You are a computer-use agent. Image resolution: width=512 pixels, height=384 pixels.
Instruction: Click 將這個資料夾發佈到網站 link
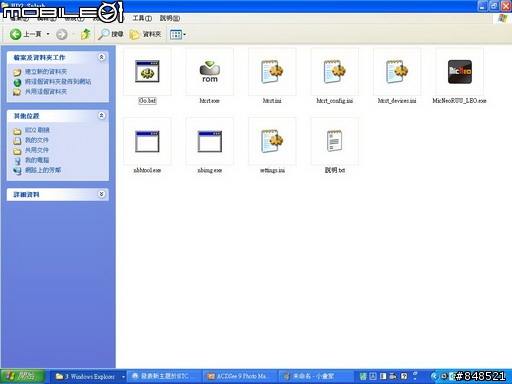pos(58,82)
